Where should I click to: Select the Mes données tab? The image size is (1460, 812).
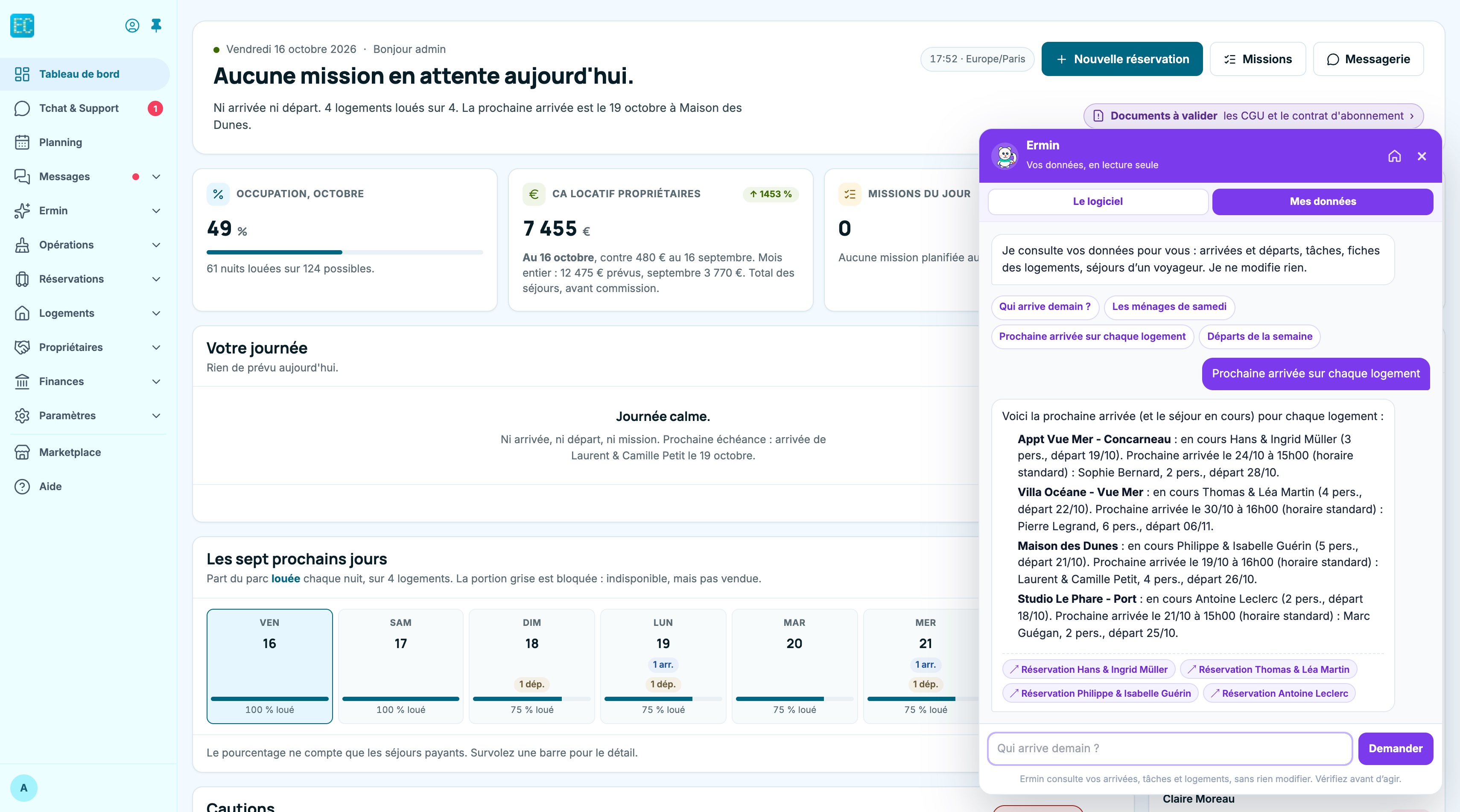pyautogui.click(x=1322, y=202)
